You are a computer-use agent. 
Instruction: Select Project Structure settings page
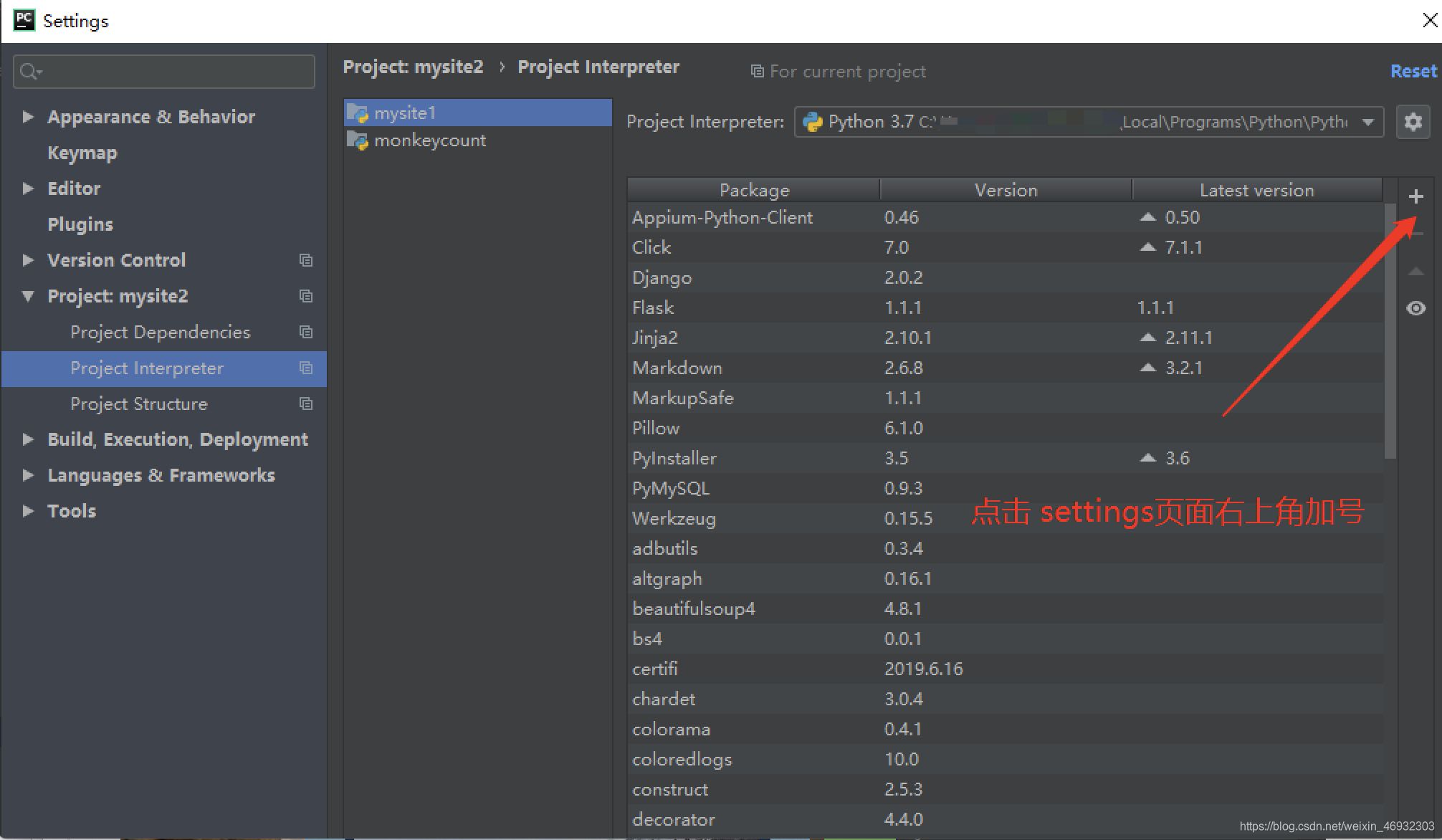[x=138, y=404]
